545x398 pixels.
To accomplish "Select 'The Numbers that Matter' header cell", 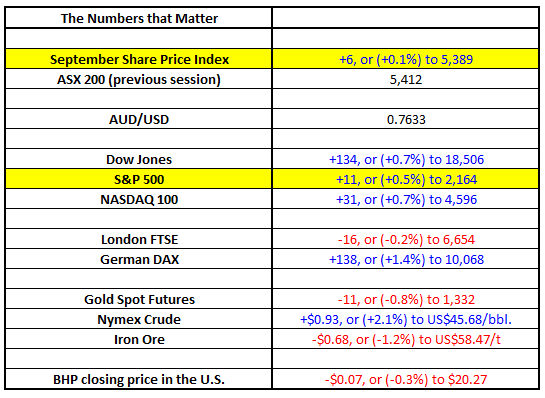I will (139, 18).
